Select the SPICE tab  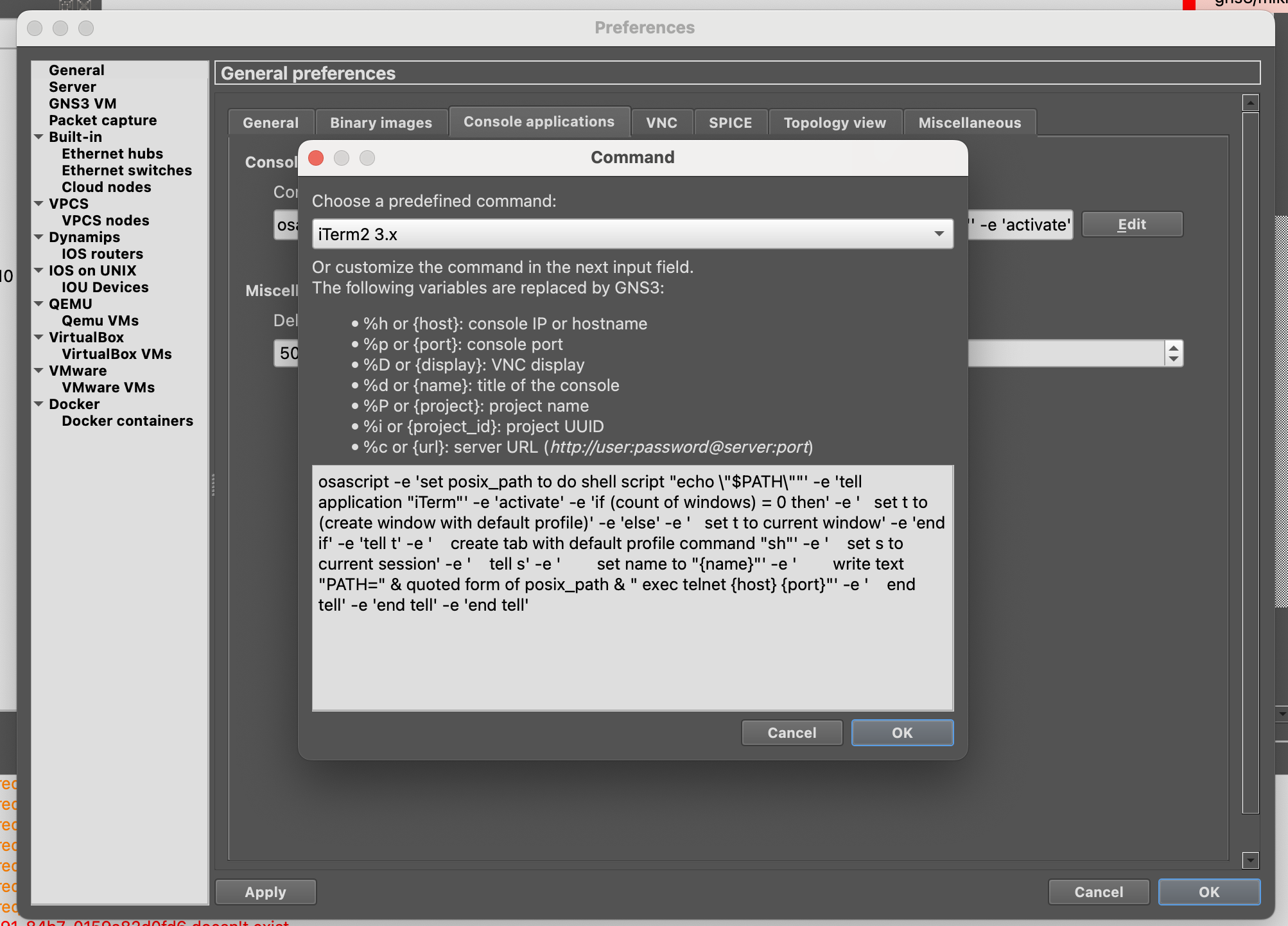(730, 122)
